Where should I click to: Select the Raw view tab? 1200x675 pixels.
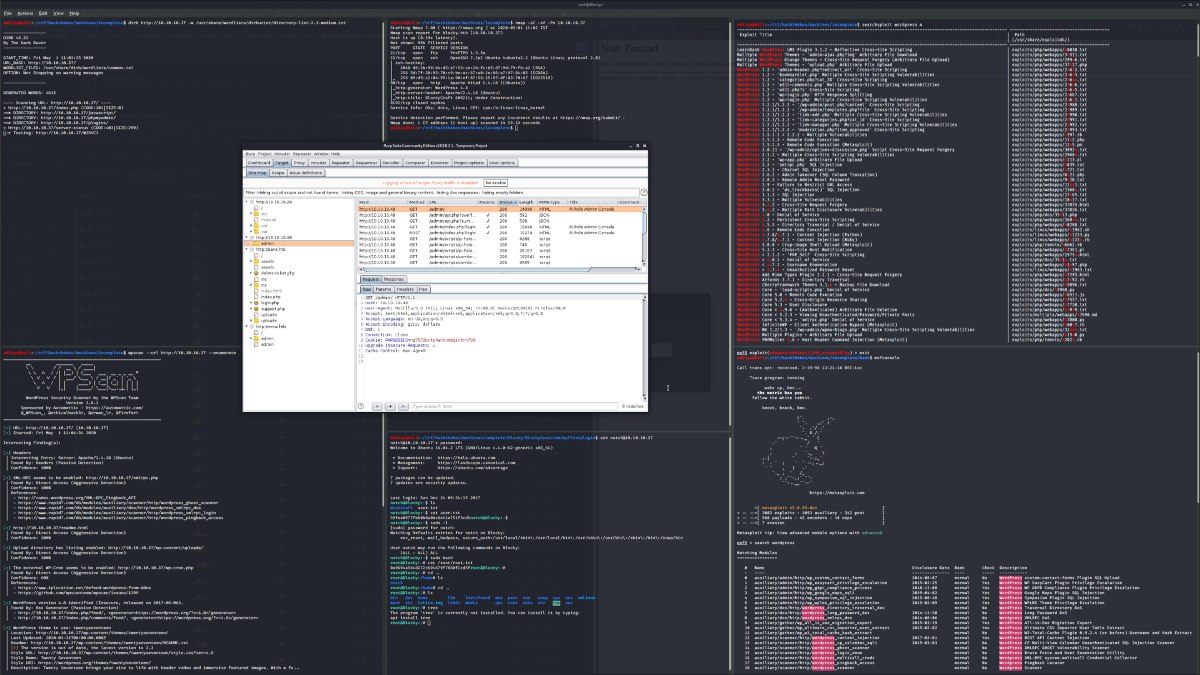pyautogui.click(x=367, y=289)
